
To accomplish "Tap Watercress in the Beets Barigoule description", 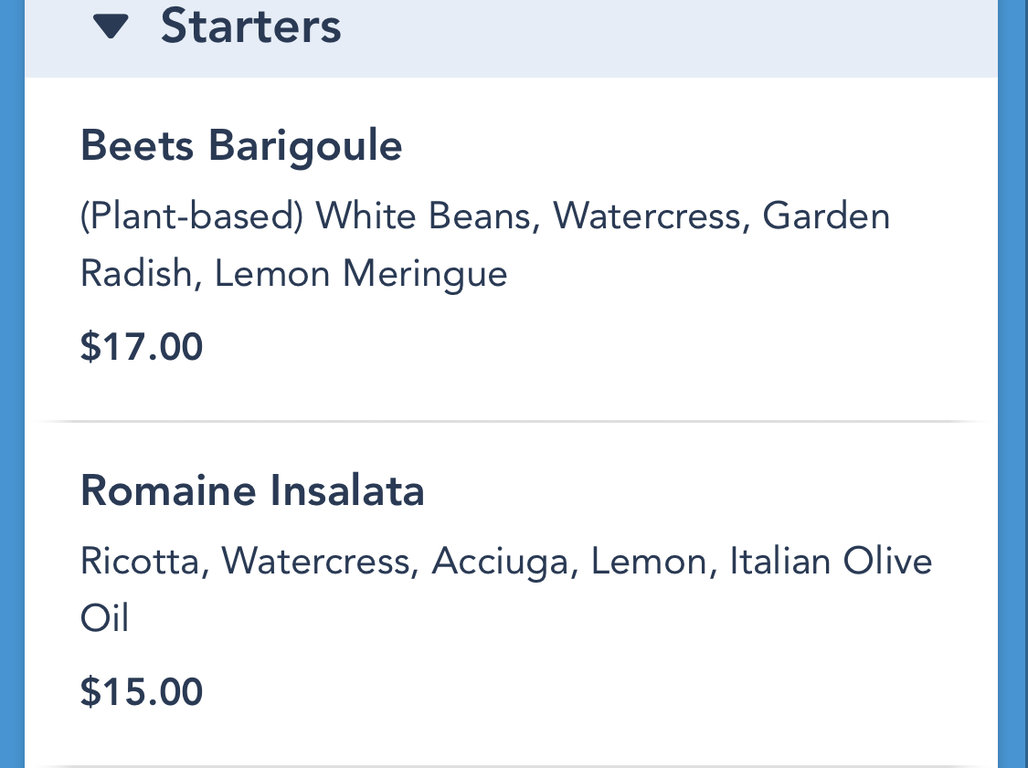I will (648, 216).
